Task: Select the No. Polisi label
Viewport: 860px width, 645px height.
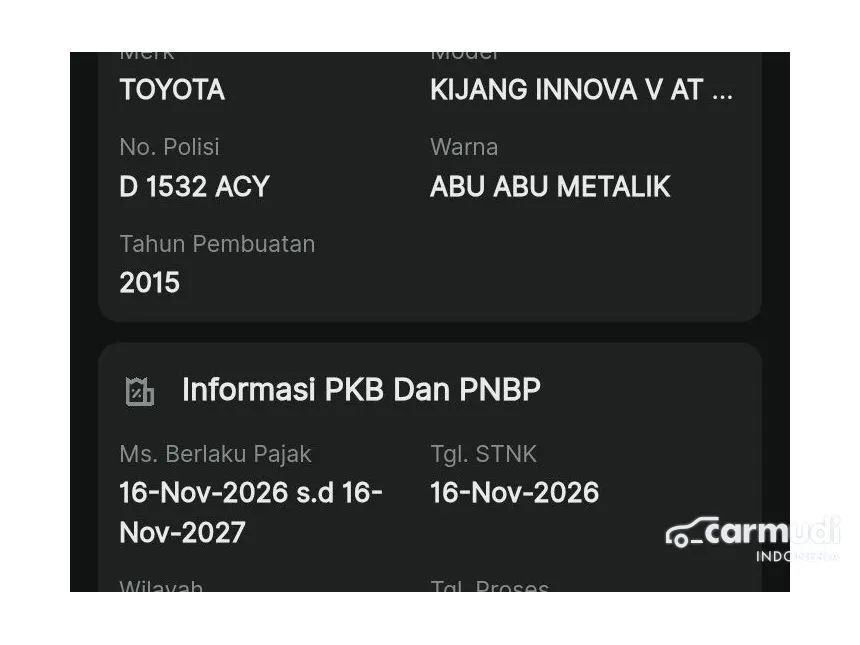Action: pyautogui.click(x=169, y=147)
